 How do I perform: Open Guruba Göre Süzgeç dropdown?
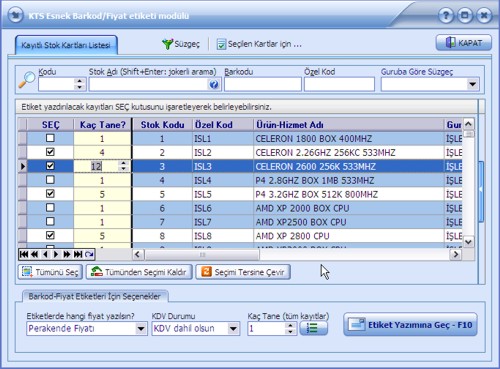point(472,84)
